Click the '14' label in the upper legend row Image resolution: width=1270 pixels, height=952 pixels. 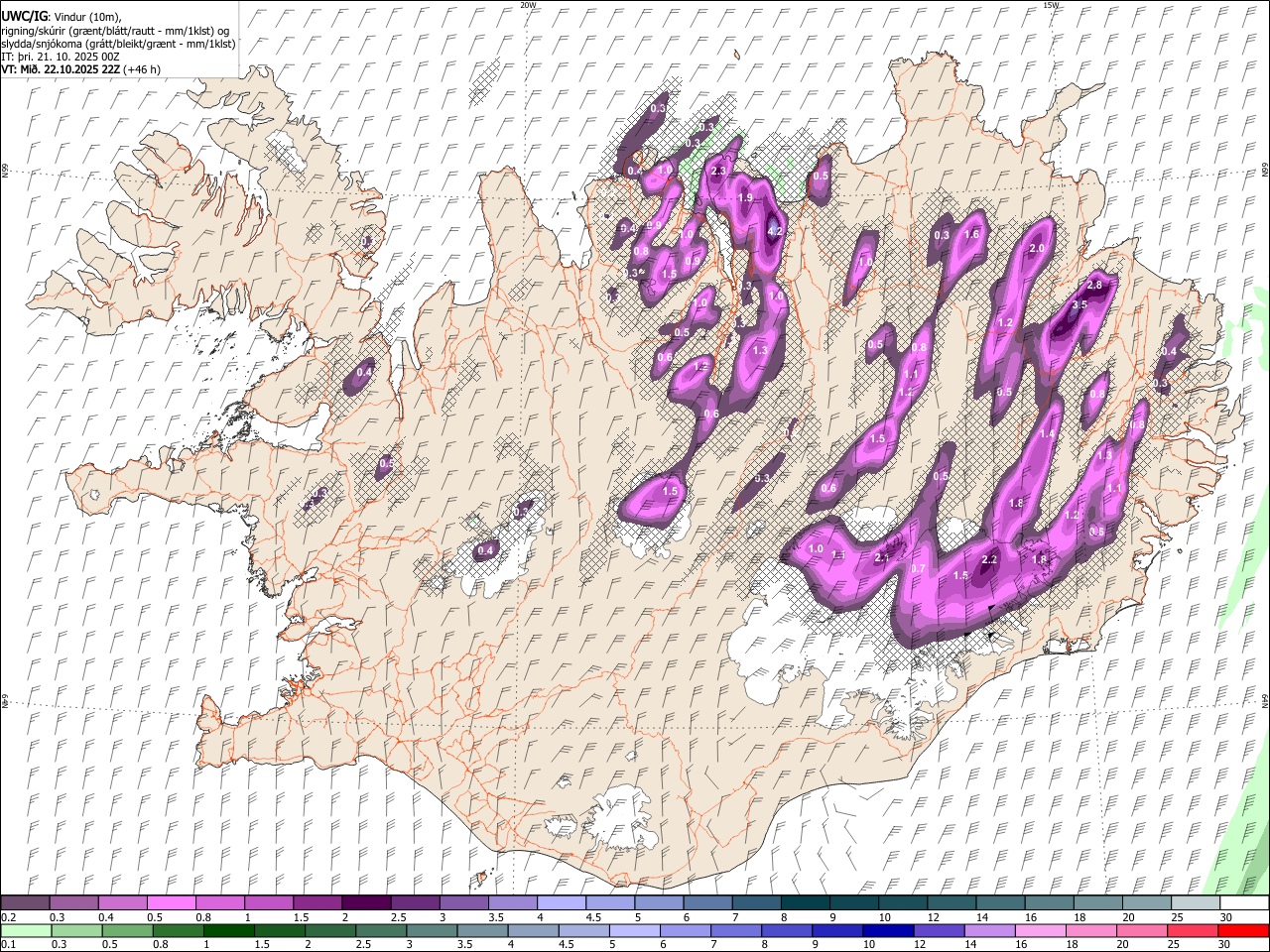[981, 917]
